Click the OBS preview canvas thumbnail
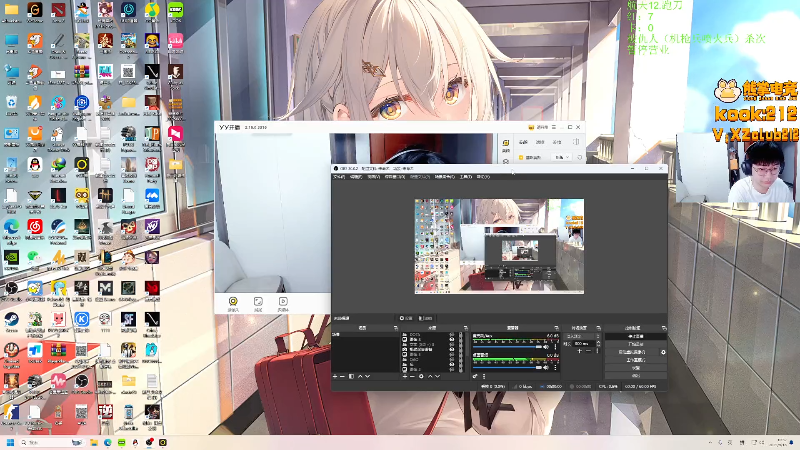The width and height of the screenshot is (800, 450). click(x=499, y=246)
